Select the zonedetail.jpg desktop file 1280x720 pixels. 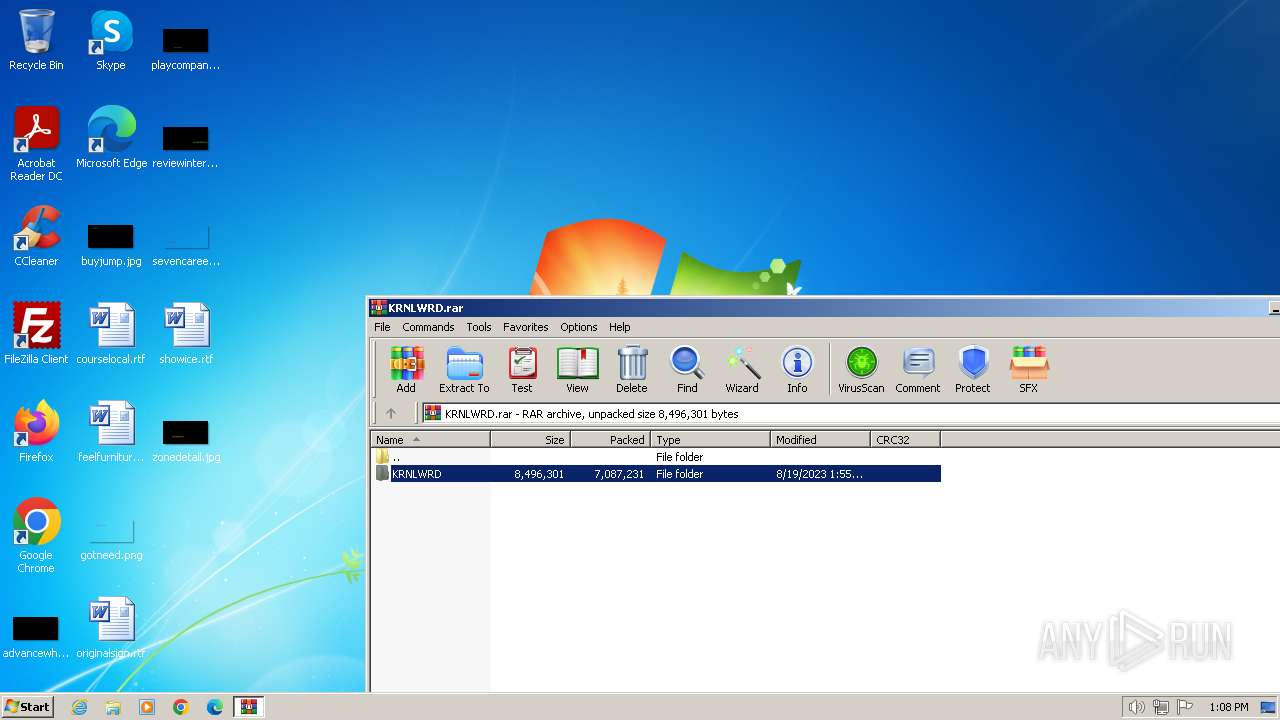pos(186,440)
